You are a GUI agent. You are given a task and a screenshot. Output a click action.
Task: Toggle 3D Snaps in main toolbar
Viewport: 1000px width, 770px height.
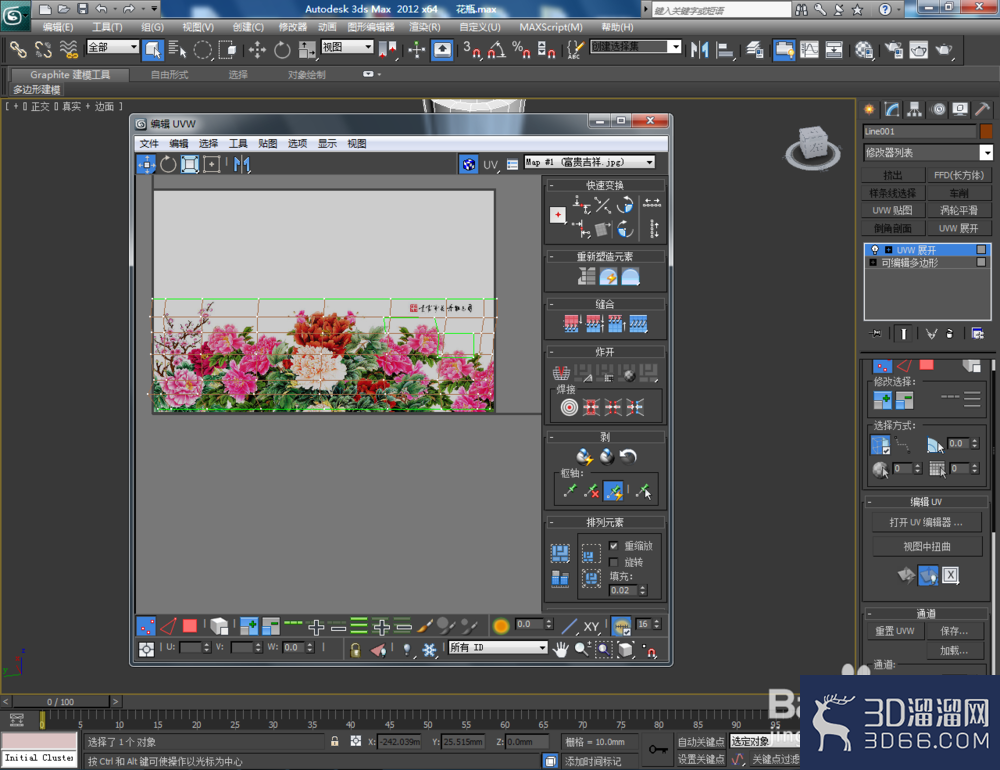pyautogui.click(x=472, y=50)
